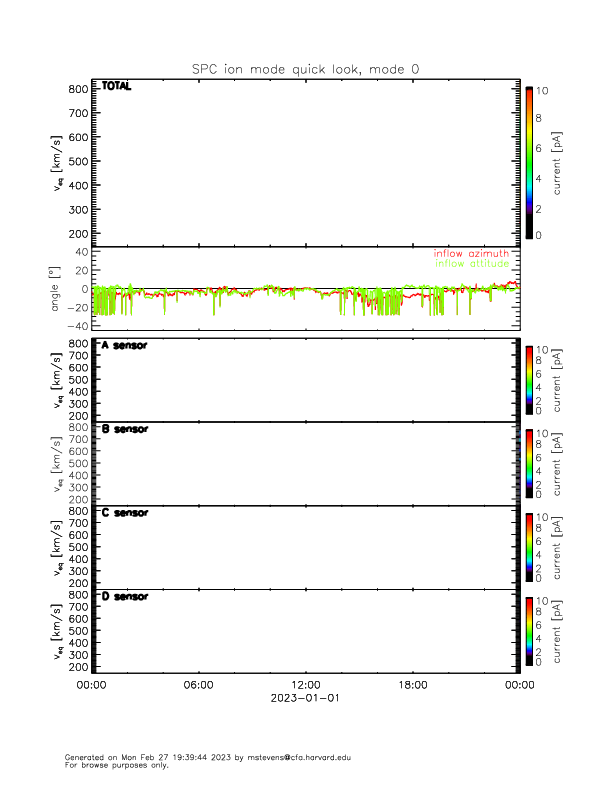Click the 18:00 time axis tick label
The height and width of the screenshot is (792, 612).
412,686
